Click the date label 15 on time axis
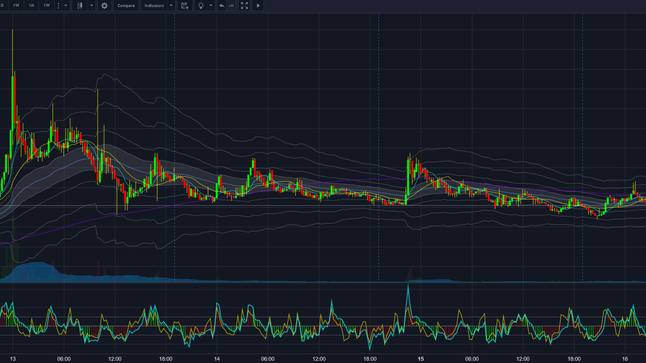The height and width of the screenshot is (363, 646). click(421, 359)
